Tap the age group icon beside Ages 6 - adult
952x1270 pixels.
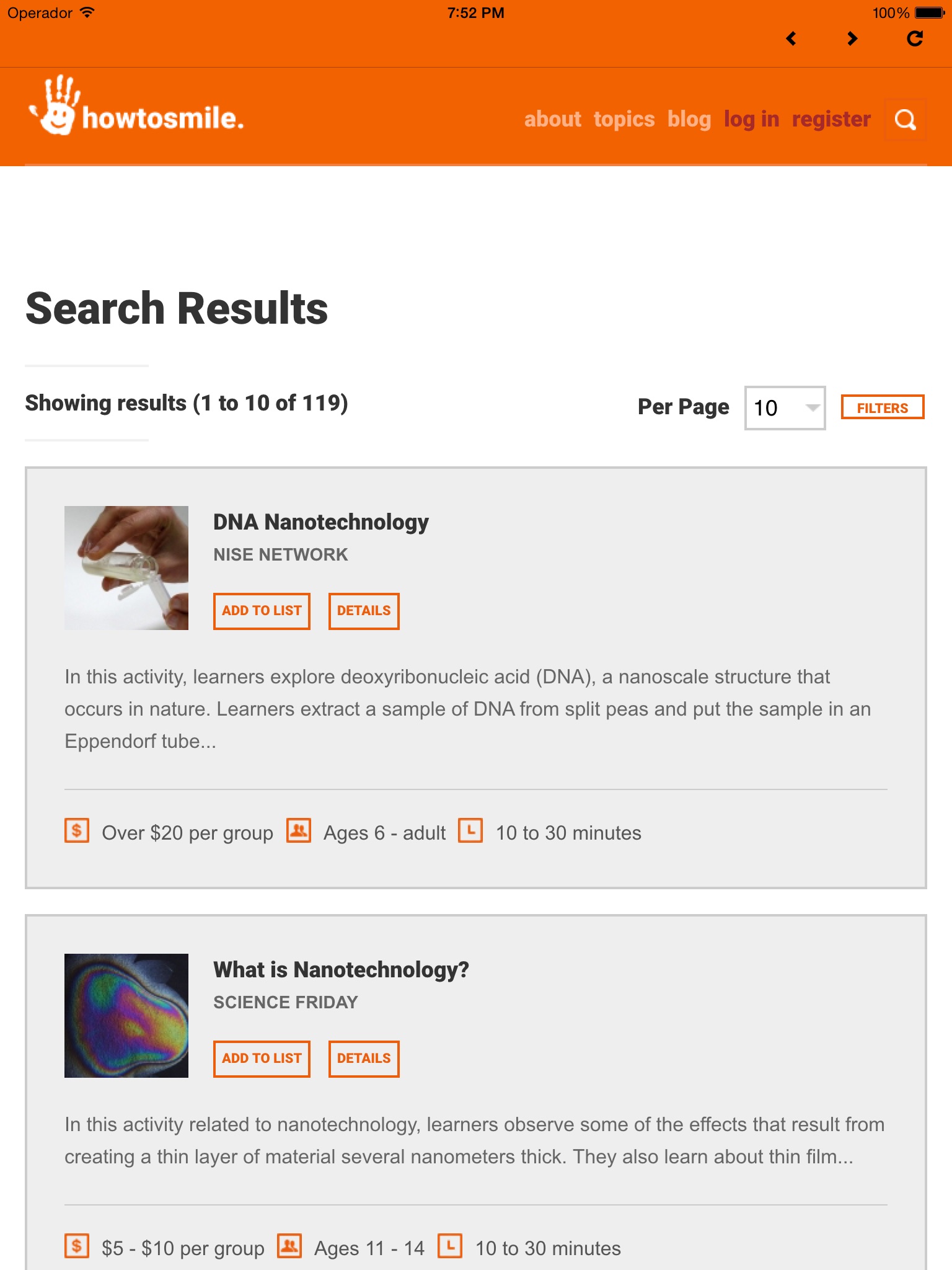pyautogui.click(x=298, y=831)
